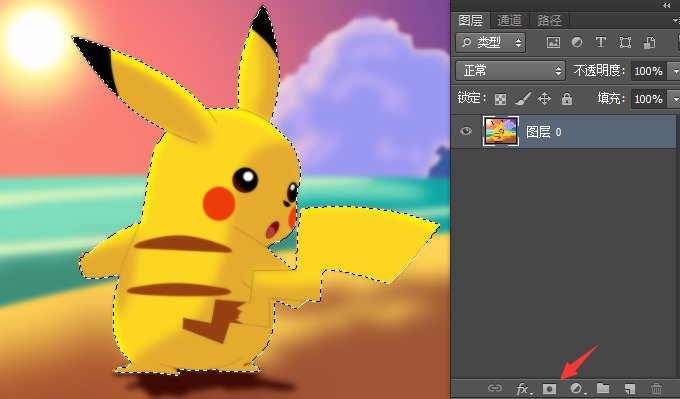Switch to the 路径 tab
Image resolution: width=680 pixels, height=399 pixels.
click(x=549, y=20)
